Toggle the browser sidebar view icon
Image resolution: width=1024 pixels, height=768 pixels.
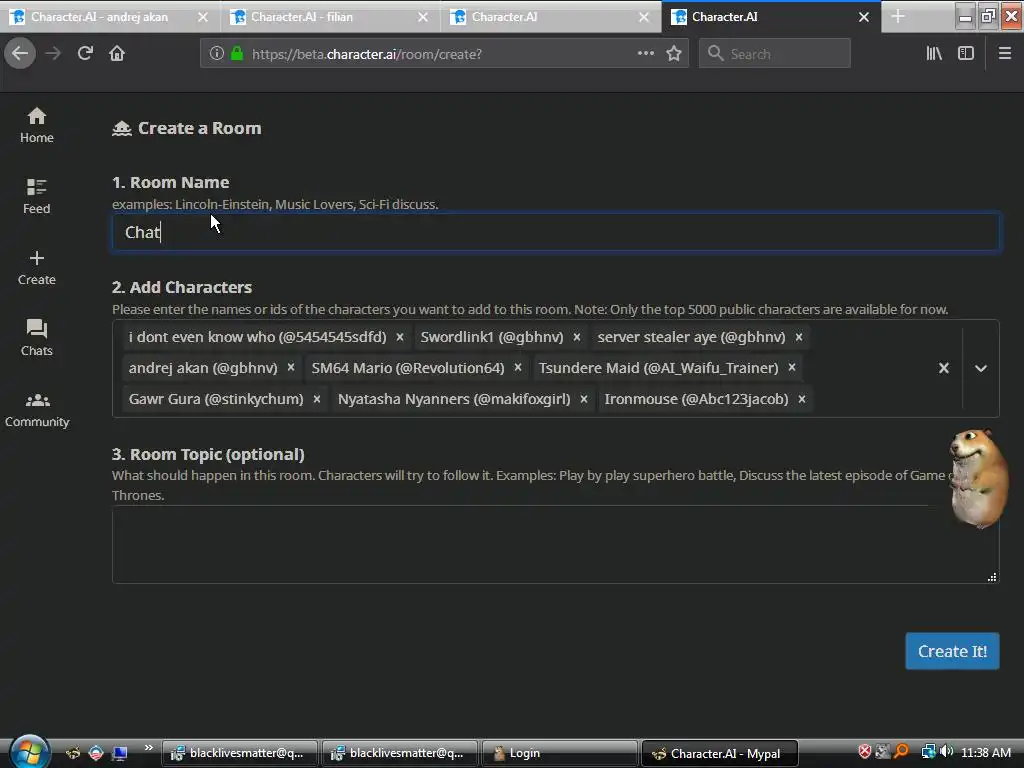click(x=966, y=54)
